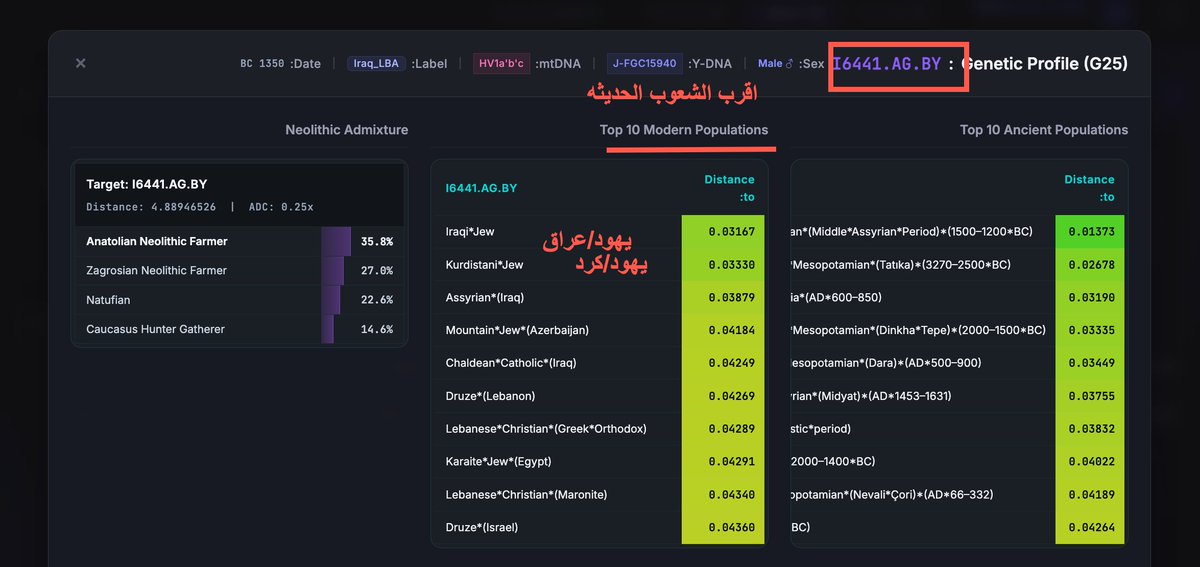Select the Mesopotamian*(Dara) ancient row
Viewport: 1200px width, 567px height.
click(x=958, y=363)
